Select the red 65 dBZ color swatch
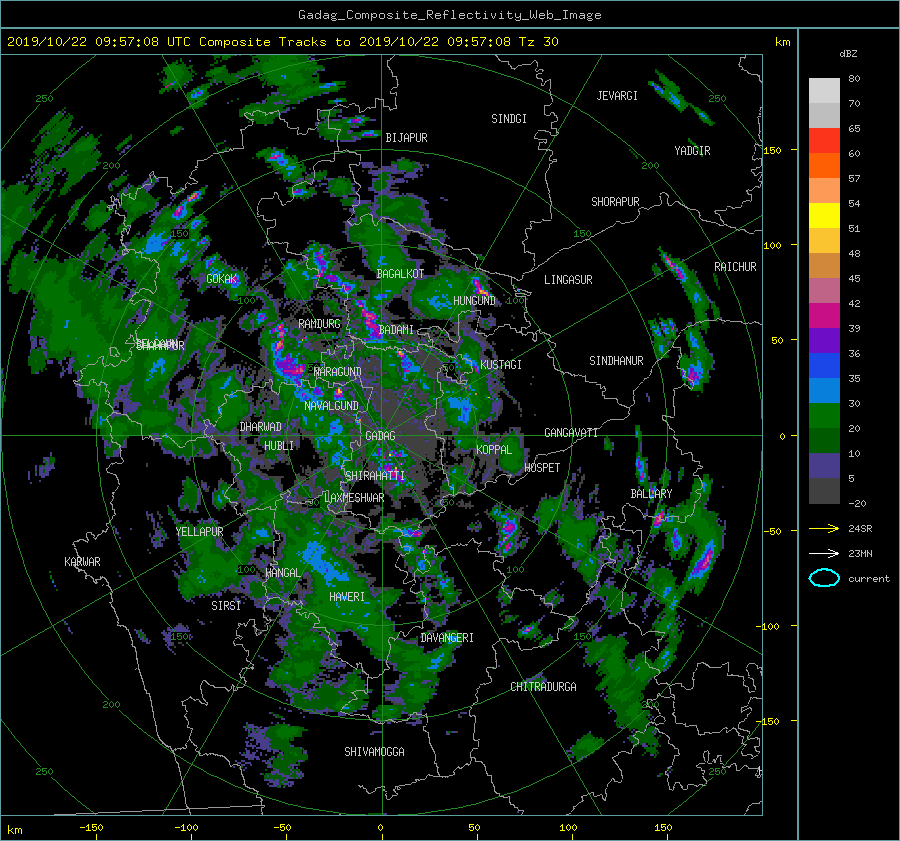Viewport: 900px width, 841px height. coord(824,140)
